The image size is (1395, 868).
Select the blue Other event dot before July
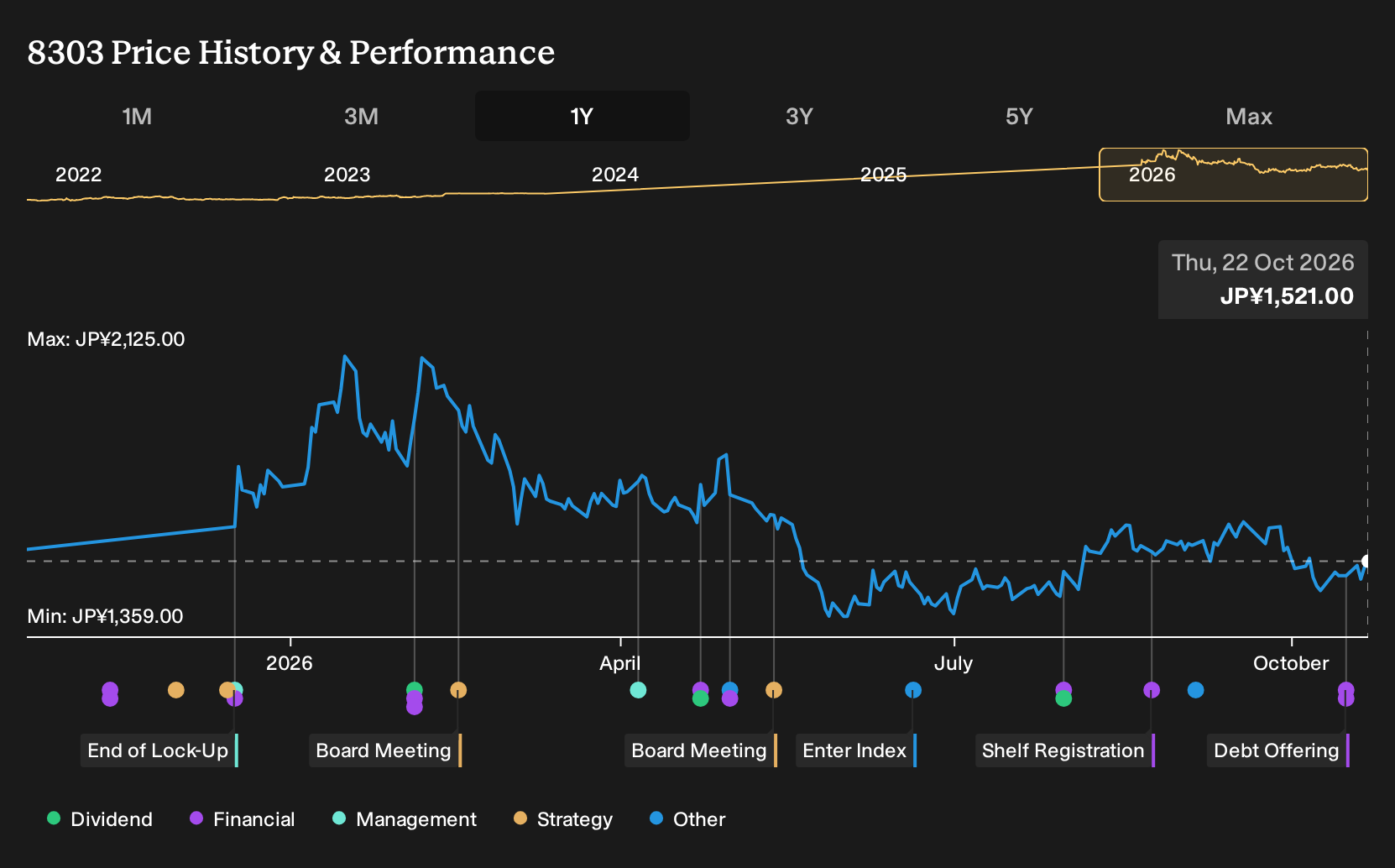[913, 690]
